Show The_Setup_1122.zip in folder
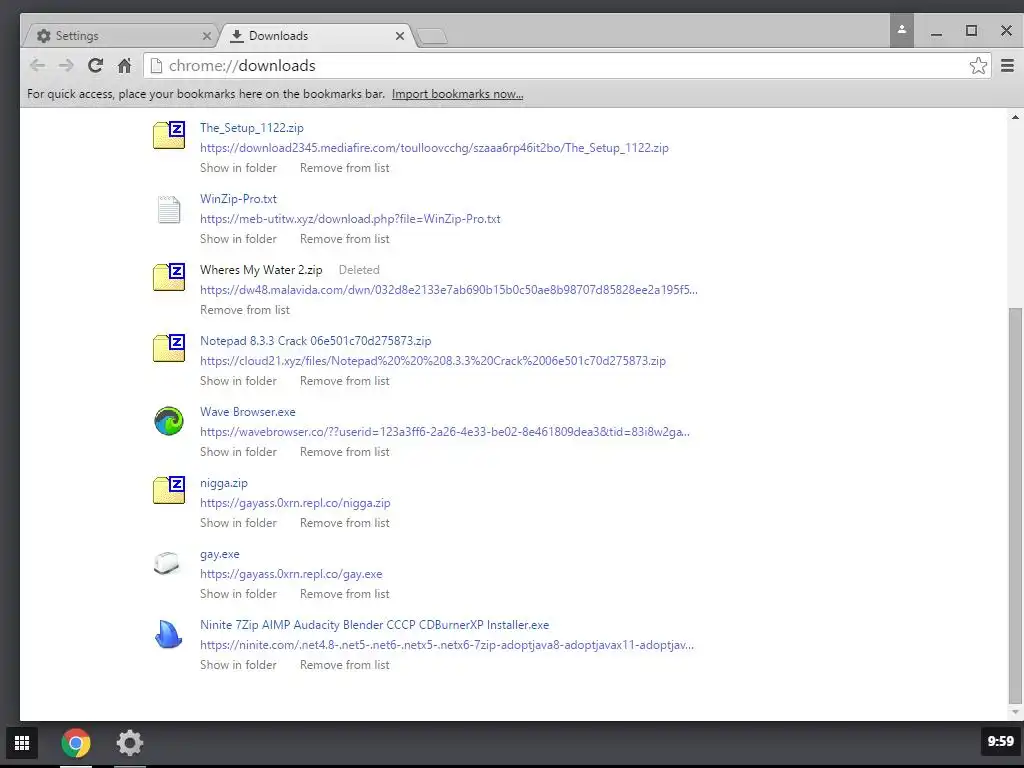Screen dimensions: 1024x768 pos(238,168)
